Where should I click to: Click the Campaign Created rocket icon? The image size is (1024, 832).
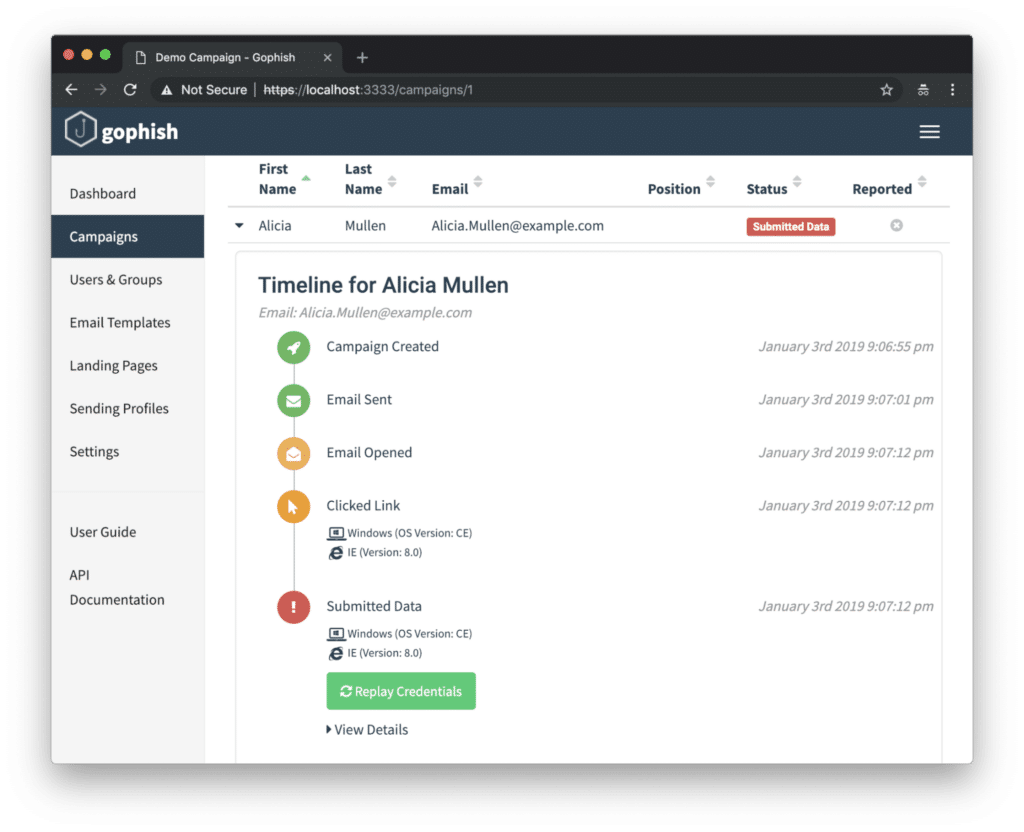pyautogui.click(x=293, y=348)
